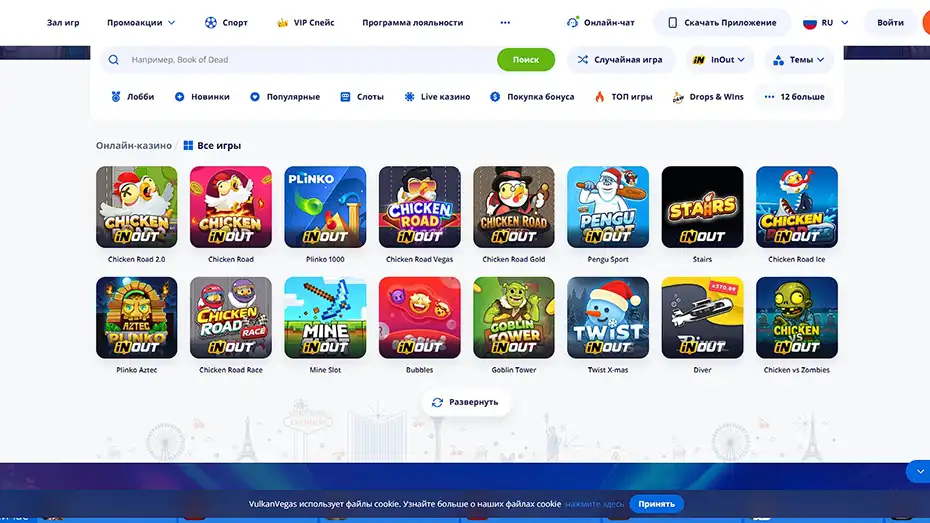
Task: Open the RU language selector
Action: pos(826,23)
